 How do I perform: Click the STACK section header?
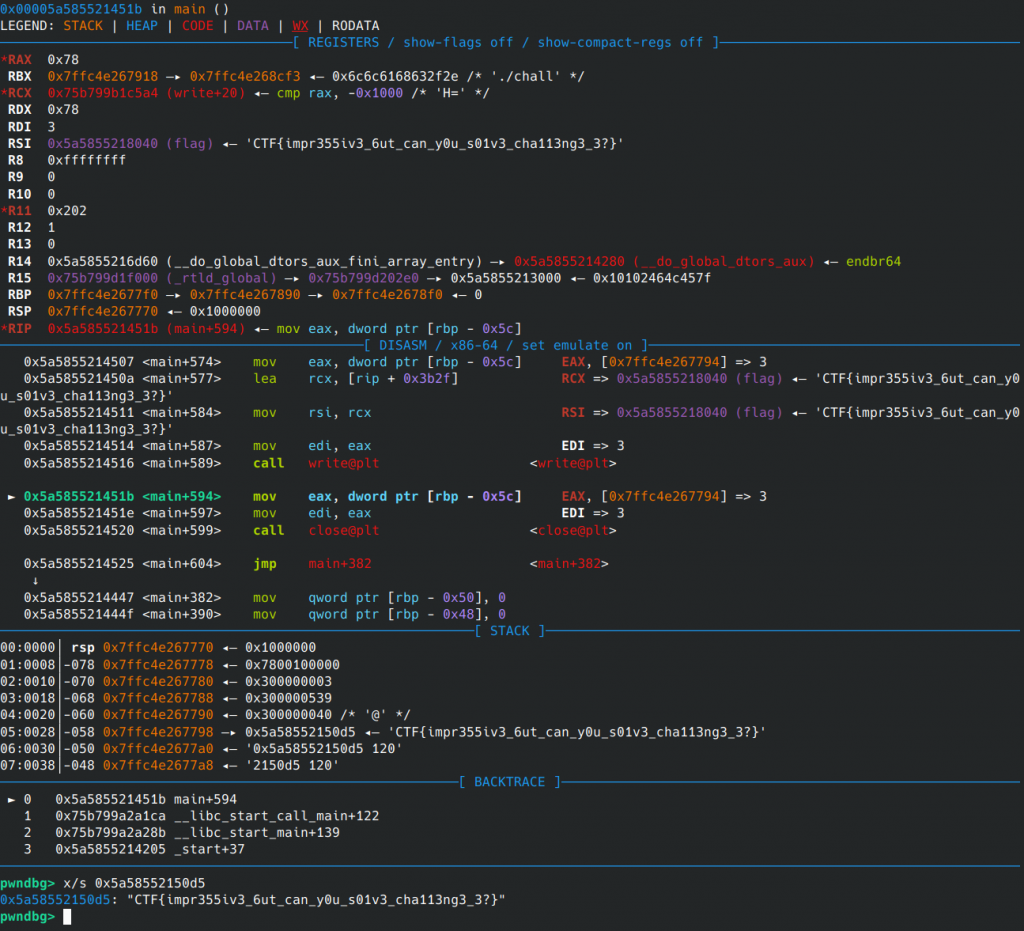(x=510, y=631)
